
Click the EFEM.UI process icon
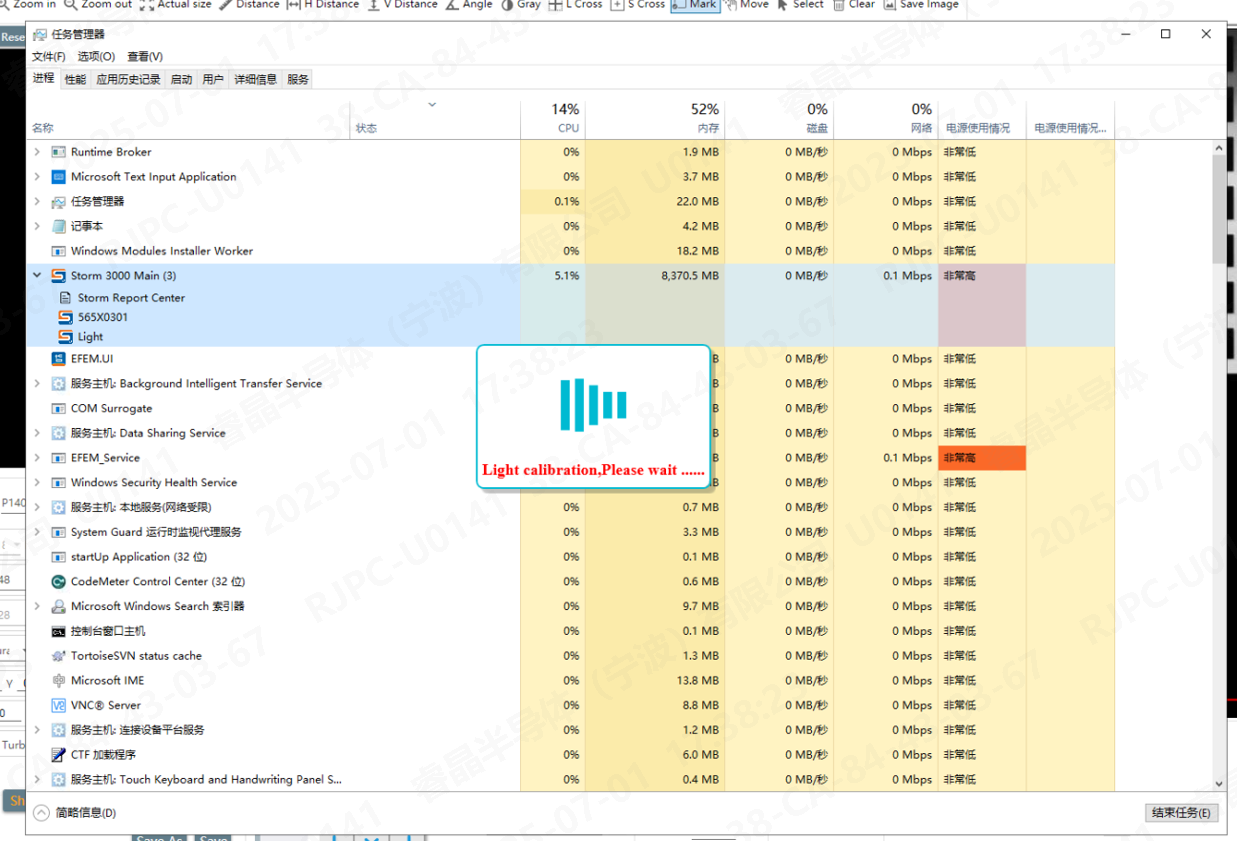pyautogui.click(x=58, y=359)
